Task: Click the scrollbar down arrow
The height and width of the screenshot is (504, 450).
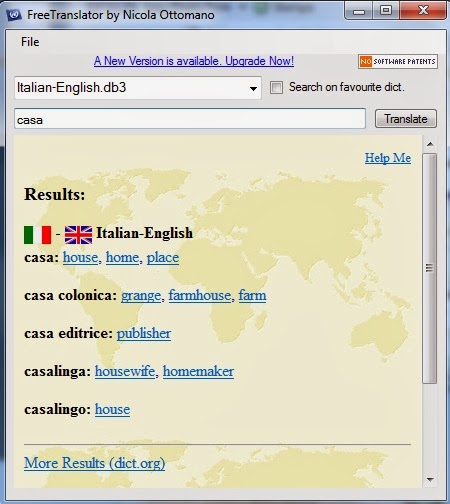Action: [x=430, y=480]
